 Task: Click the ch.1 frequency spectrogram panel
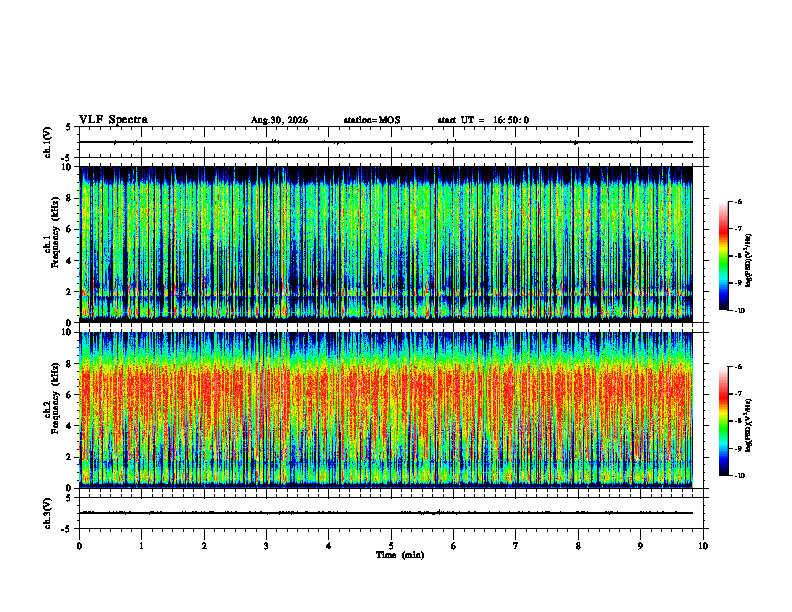(x=386, y=244)
